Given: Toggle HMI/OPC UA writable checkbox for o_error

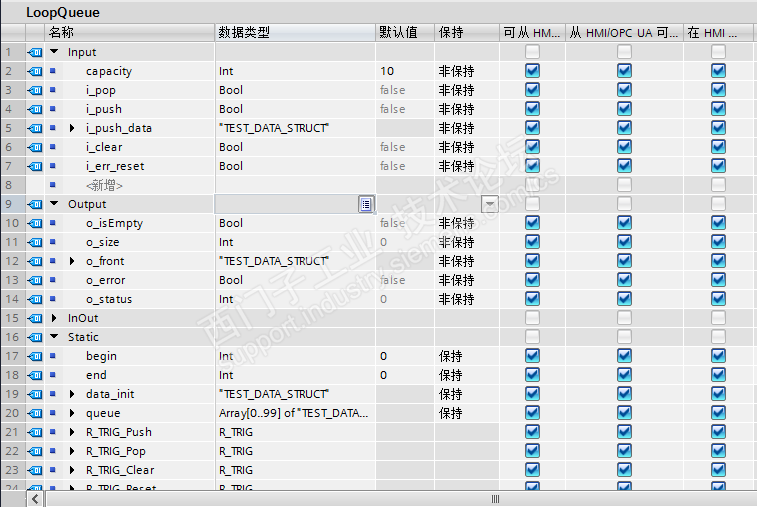Looking at the screenshot, I should (x=624, y=280).
